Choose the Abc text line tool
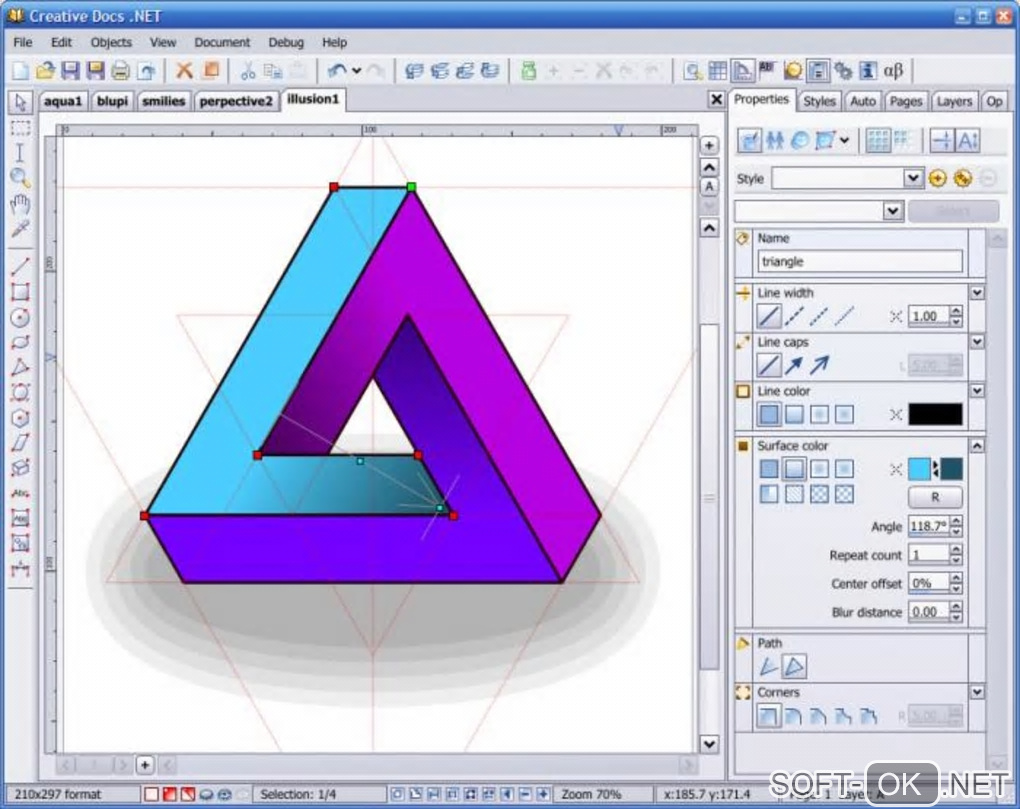This screenshot has height=809, width=1020. tap(20, 493)
